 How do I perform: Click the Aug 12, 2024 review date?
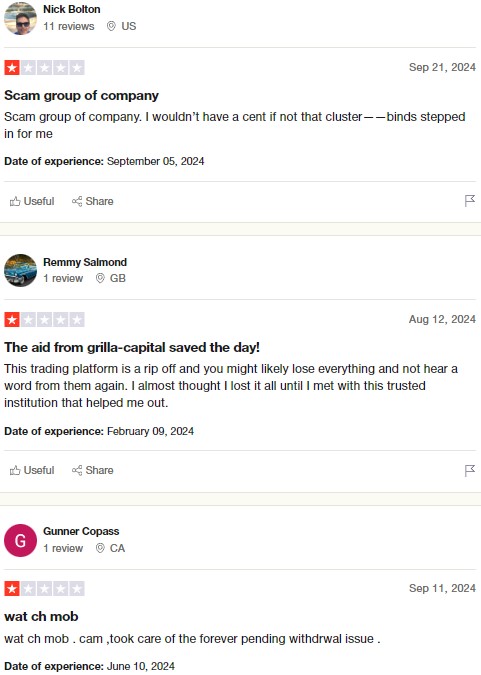[442, 319]
